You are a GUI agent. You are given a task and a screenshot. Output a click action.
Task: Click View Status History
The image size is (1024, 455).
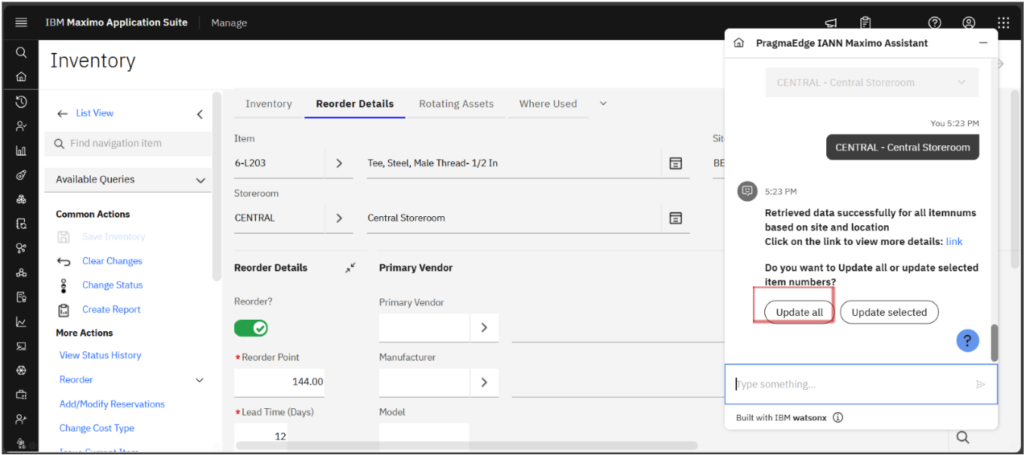click(x=100, y=355)
